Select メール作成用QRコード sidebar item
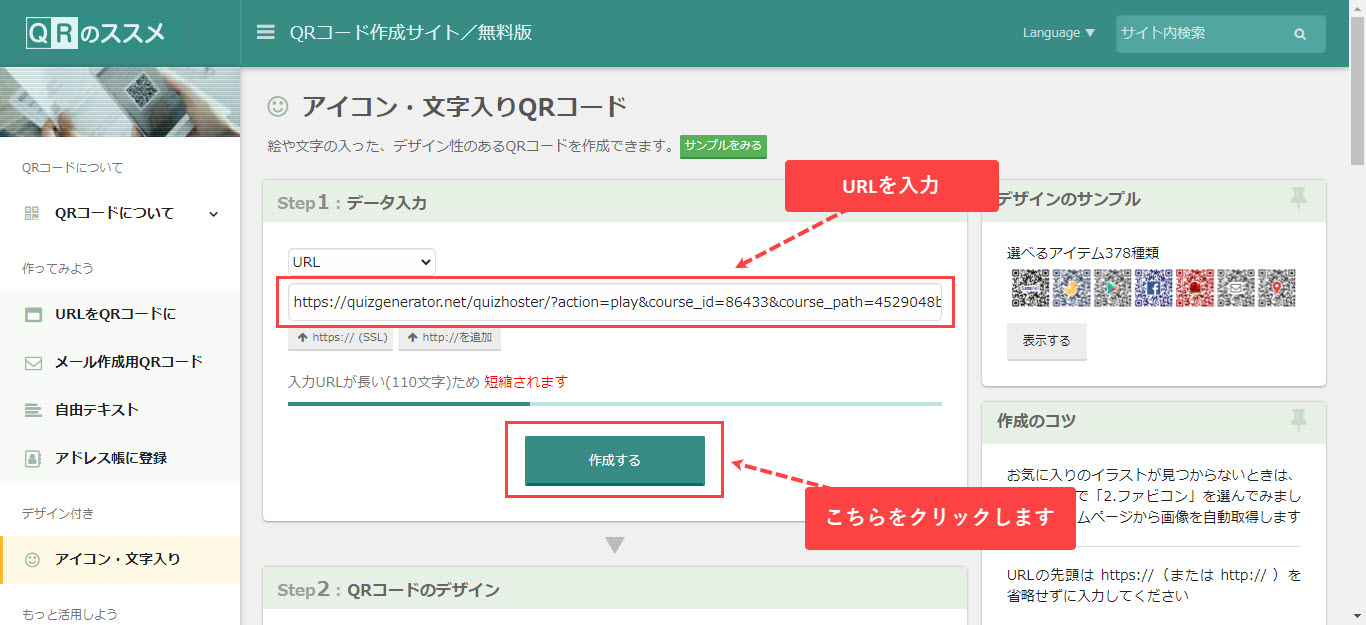 click(x=128, y=362)
